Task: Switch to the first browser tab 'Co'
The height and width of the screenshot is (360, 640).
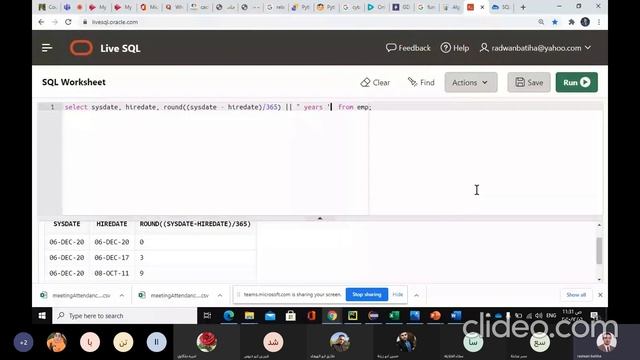Action: click(x=47, y=7)
